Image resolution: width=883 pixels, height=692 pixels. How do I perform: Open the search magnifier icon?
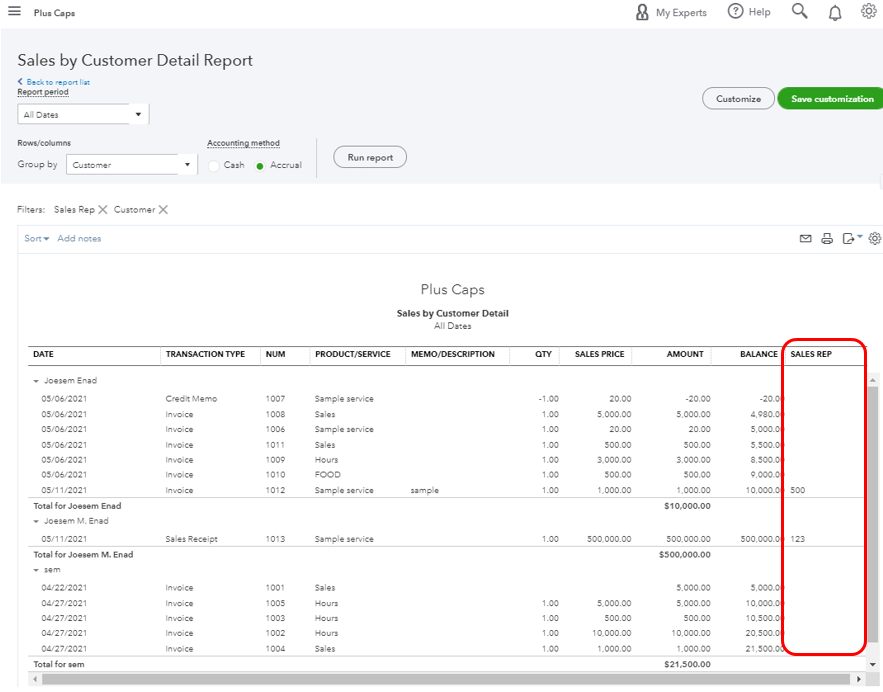click(799, 11)
